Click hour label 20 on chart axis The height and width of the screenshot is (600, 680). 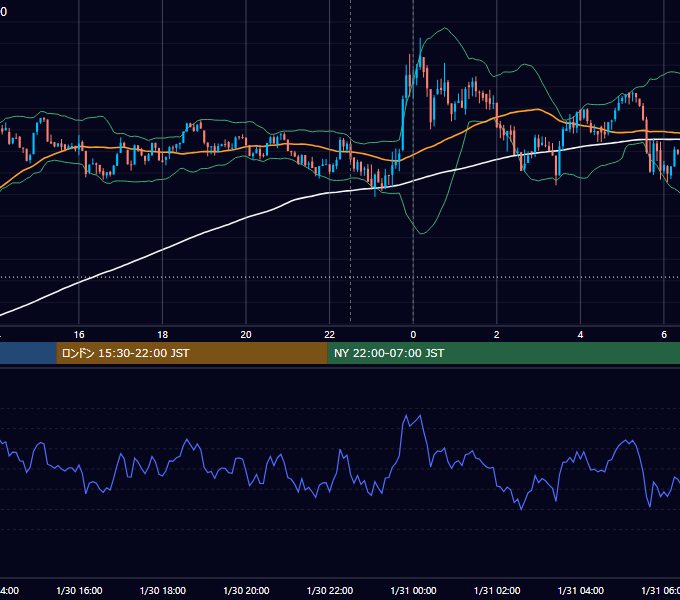(x=246, y=335)
